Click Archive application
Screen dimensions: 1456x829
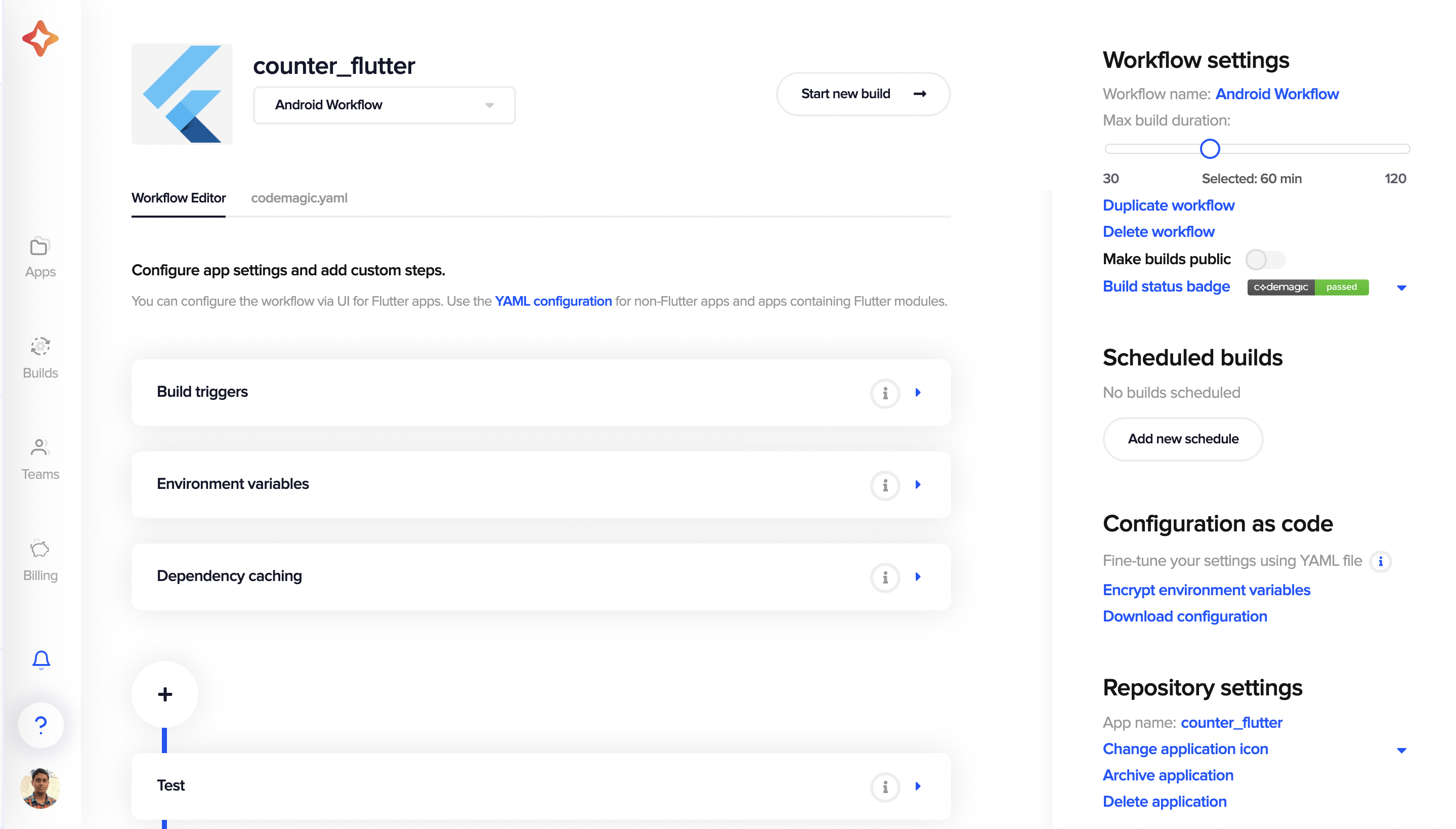coord(1168,775)
